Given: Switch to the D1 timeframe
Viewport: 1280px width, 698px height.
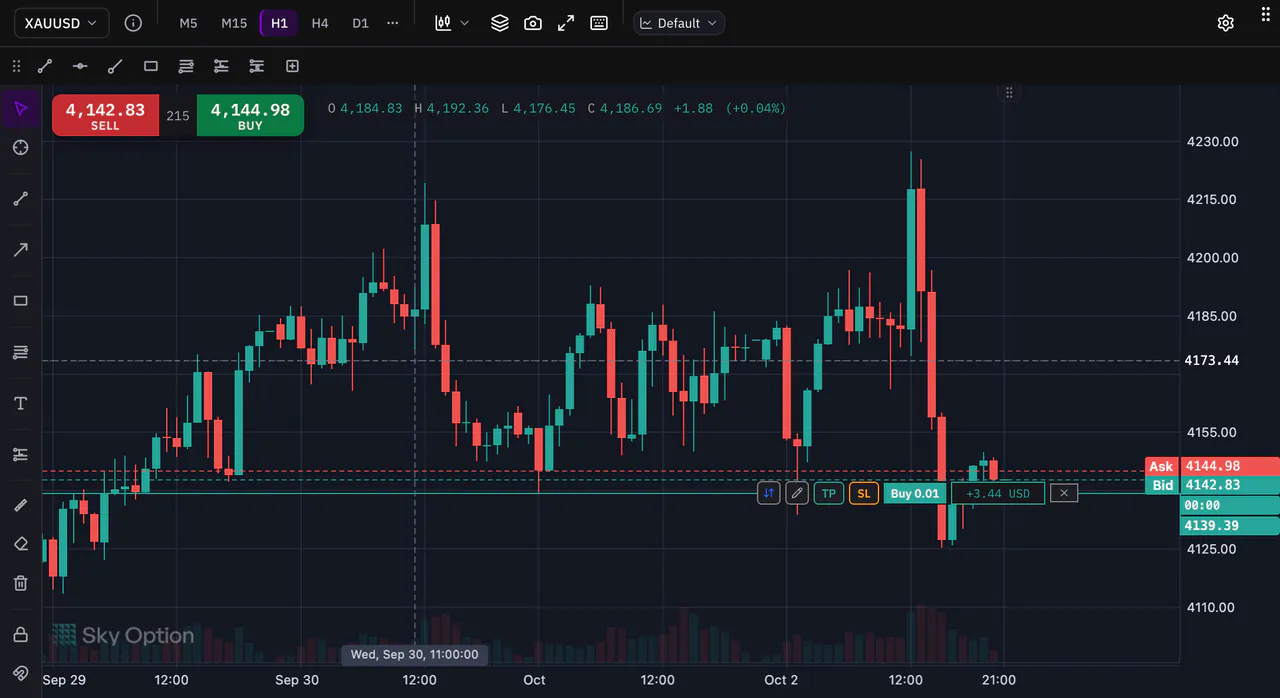Looking at the screenshot, I should [360, 23].
